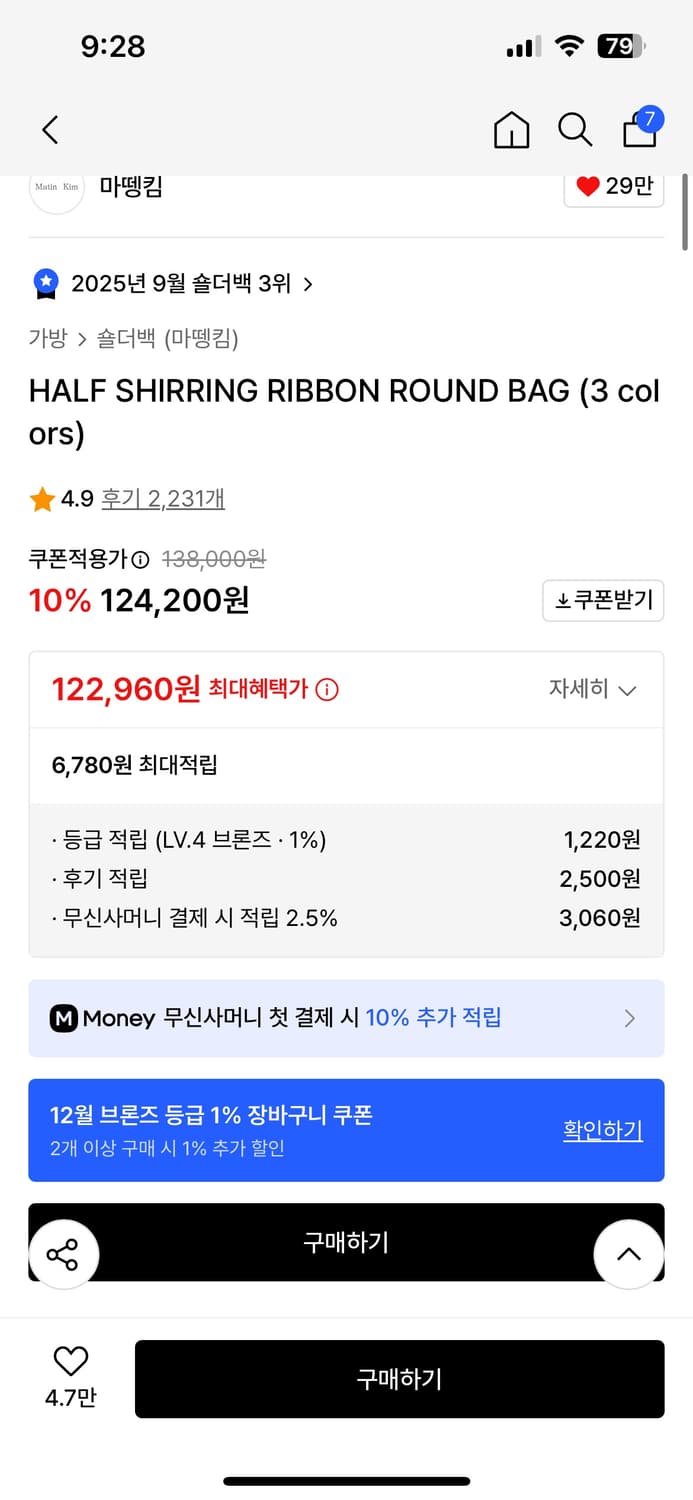Open search using the magnifier icon
This screenshot has width=693, height=1500.
pyautogui.click(x=575, y=130)
